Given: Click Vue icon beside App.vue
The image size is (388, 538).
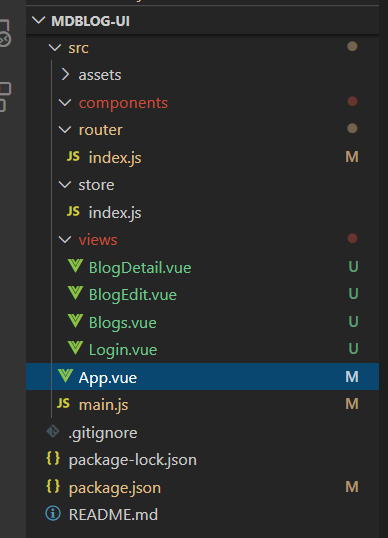Looking at the screenshot, I should pos(65,376).
